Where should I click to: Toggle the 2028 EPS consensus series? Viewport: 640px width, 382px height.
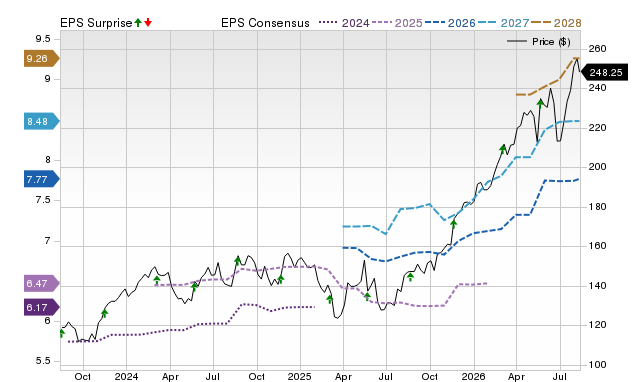pyautogui.click(x=556, y=23)
